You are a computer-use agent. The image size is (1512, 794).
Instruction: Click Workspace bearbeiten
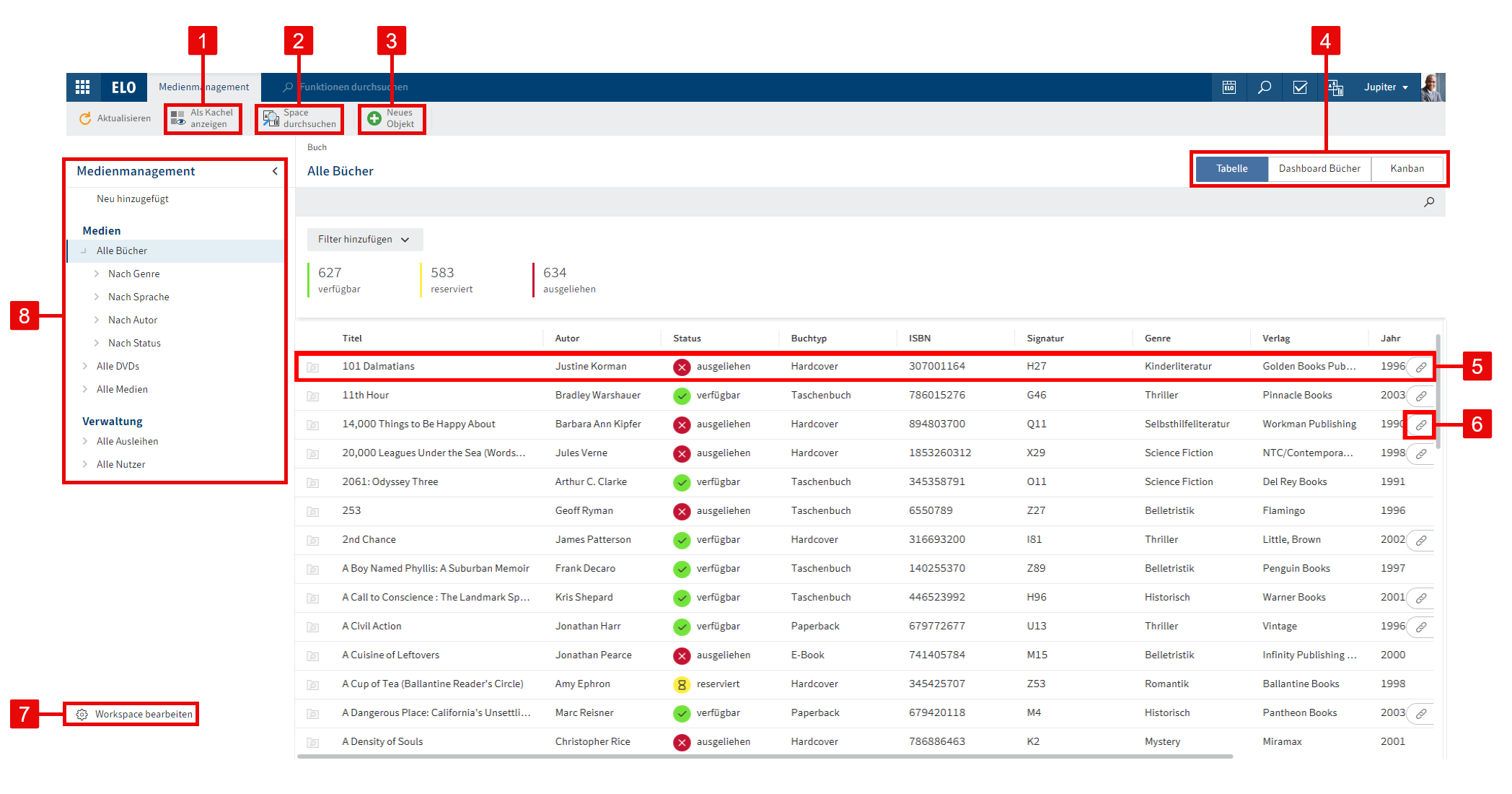[135, 715]
